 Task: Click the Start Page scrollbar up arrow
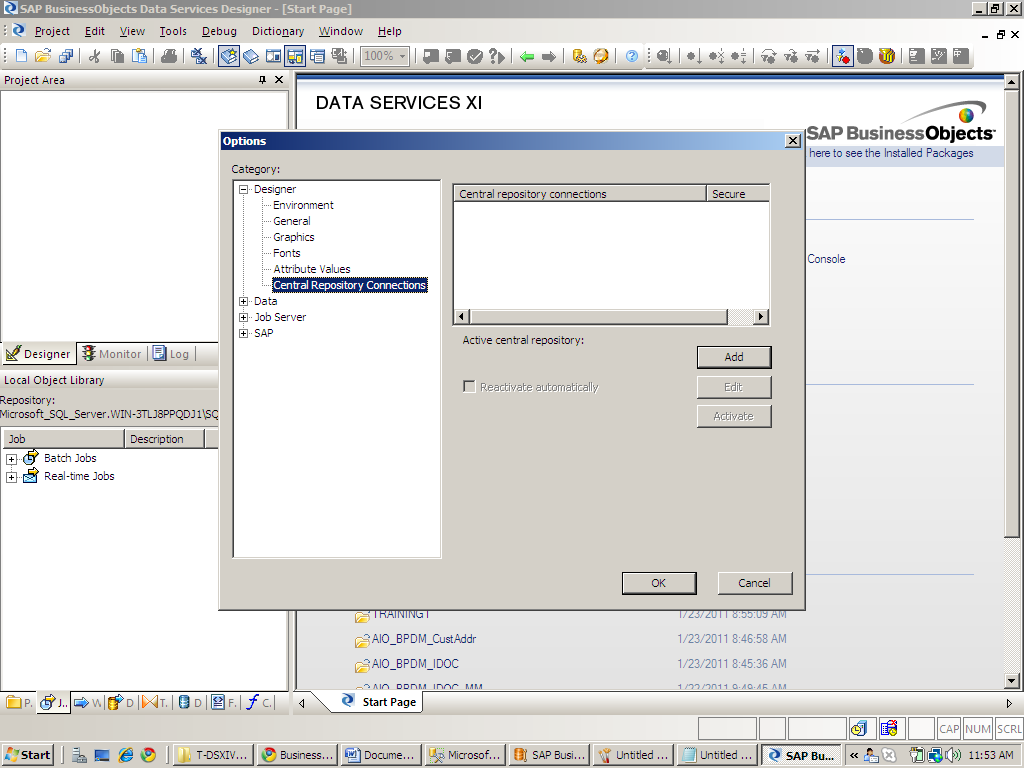pos(1011,82)
